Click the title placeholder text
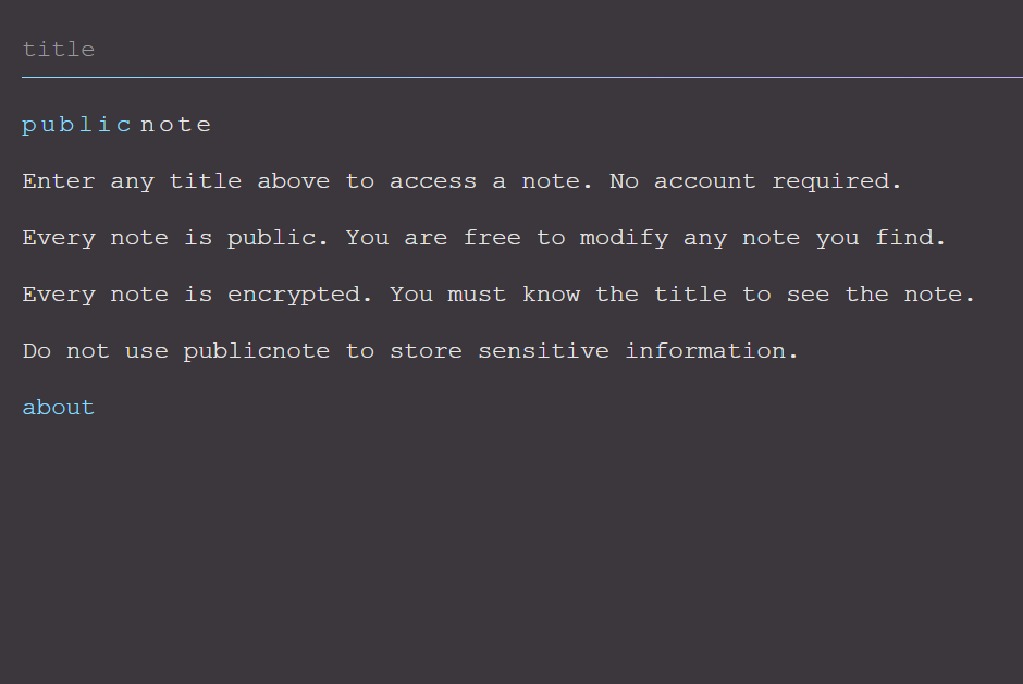 pos(58,48)
